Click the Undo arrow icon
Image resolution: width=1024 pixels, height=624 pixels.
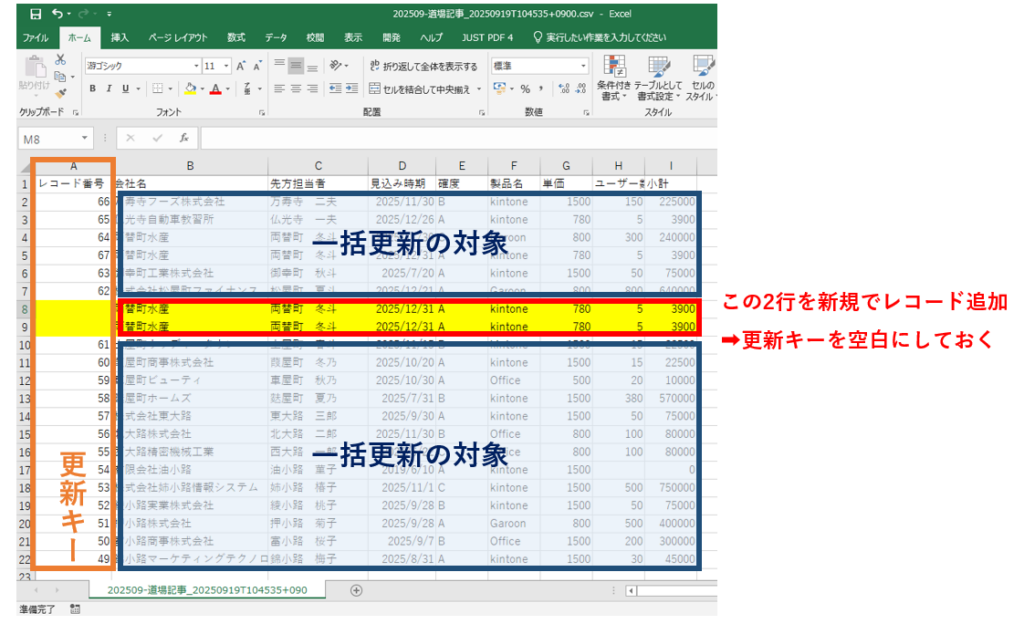57,14
